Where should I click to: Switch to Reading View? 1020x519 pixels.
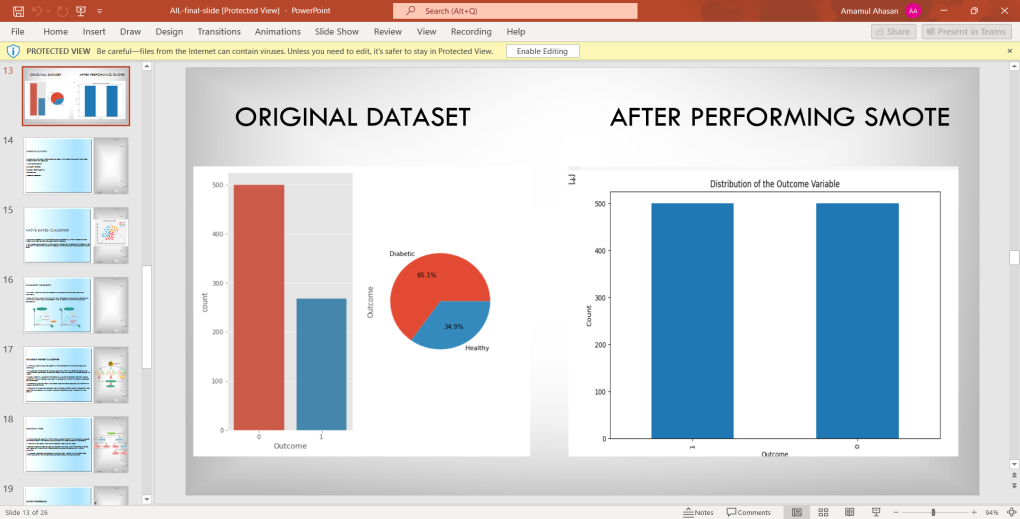(846, 512)
